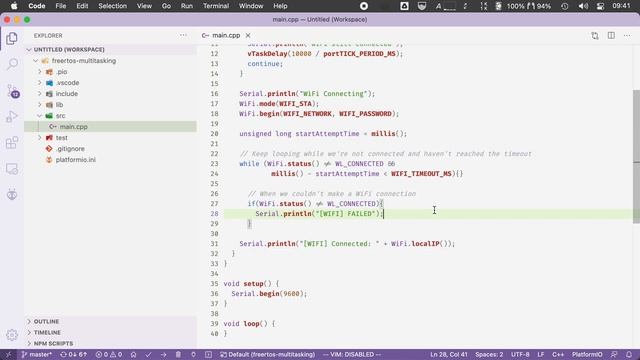Split the editor to the right
640x360 pixels.
point(611,36)
